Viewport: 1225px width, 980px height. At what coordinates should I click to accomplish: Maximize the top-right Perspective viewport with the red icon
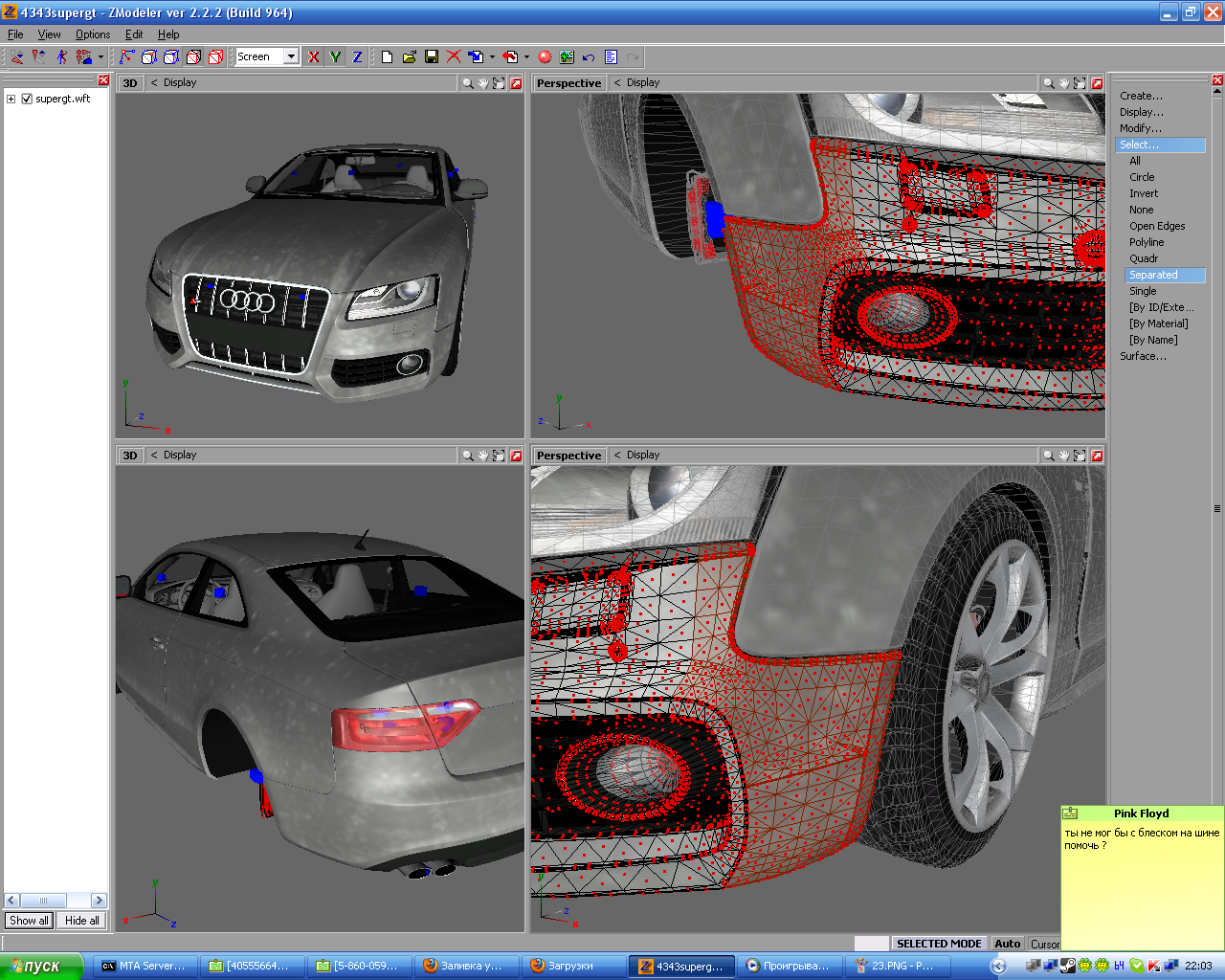[1097, 83]
